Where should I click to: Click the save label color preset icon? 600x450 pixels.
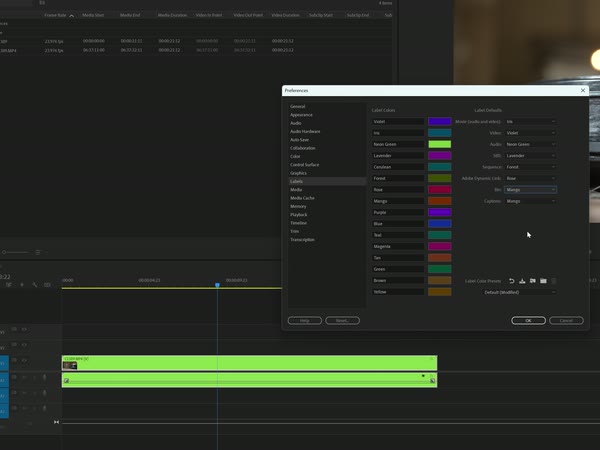(x=522, y=281)
